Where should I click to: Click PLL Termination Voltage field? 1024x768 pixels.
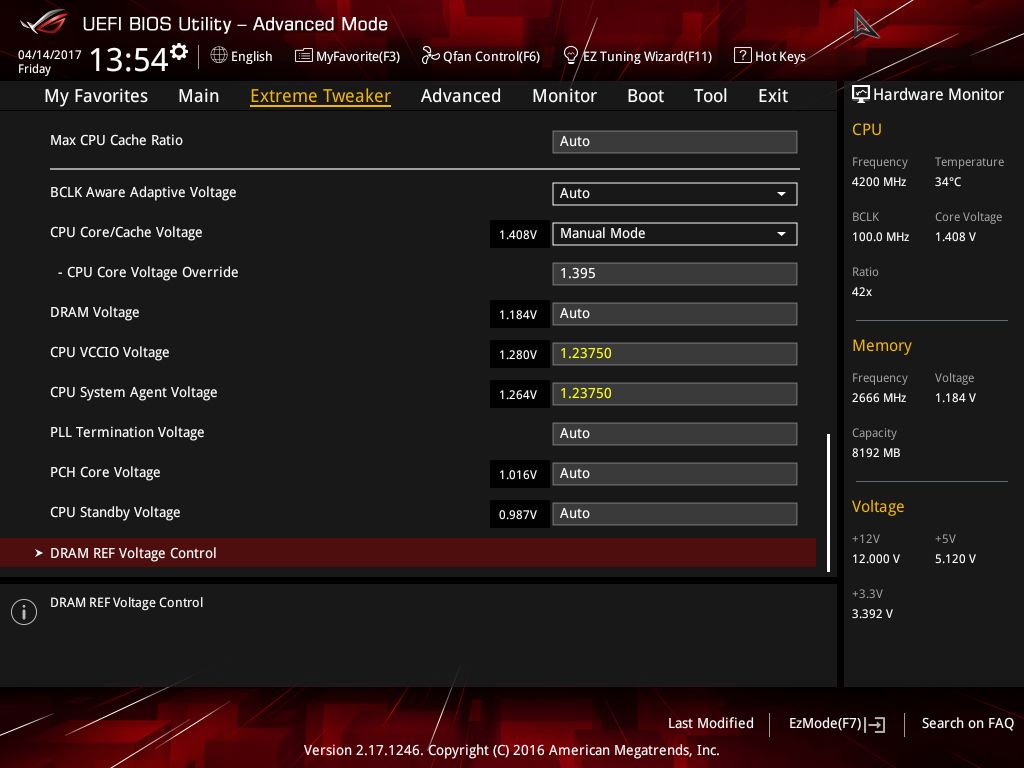[x=675, y=434]
